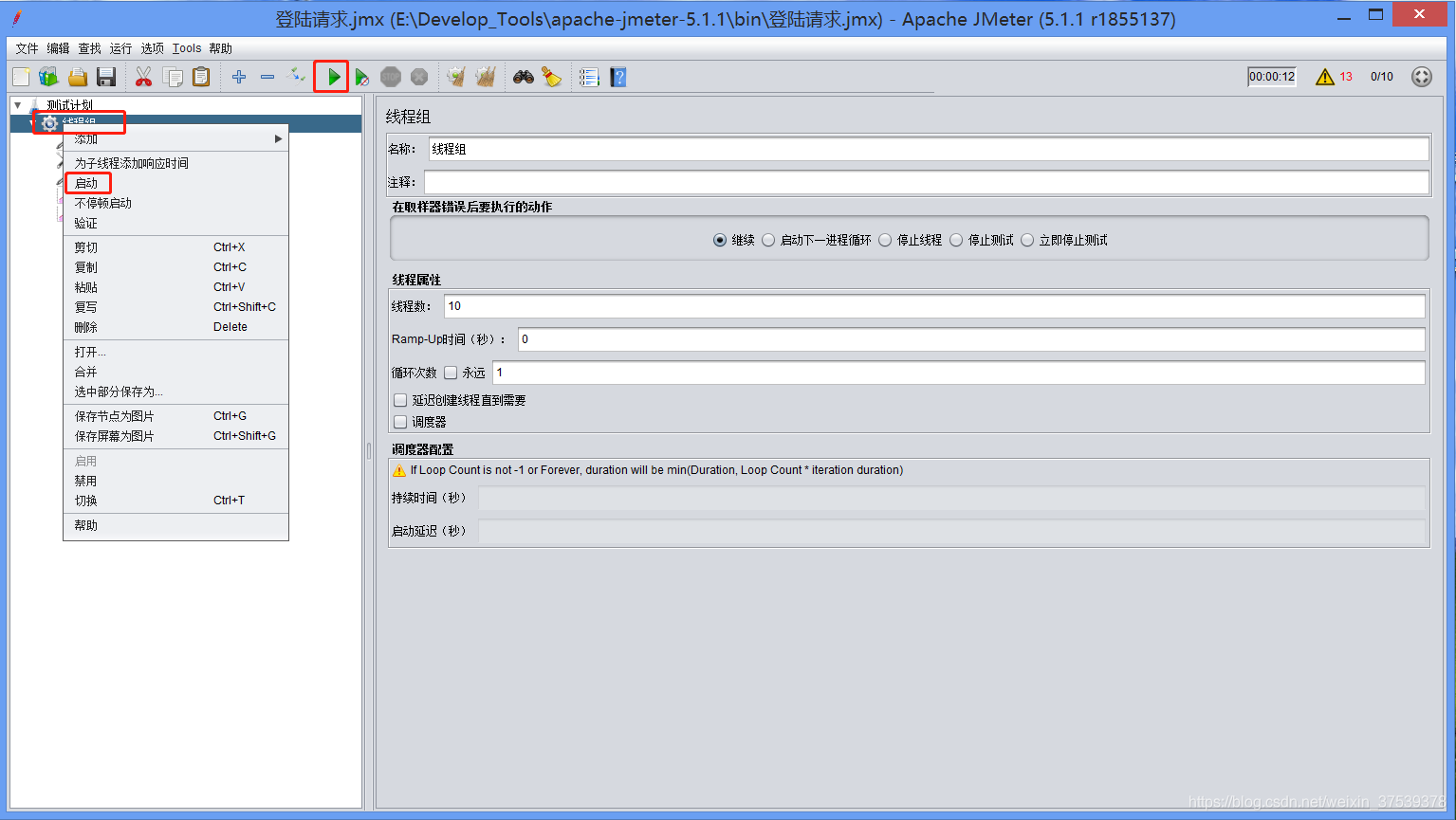Enable 延迟创建线程直到需要 checkbox
The height and width of the screenshot is (820, 1456).
(x=400, y=400)
